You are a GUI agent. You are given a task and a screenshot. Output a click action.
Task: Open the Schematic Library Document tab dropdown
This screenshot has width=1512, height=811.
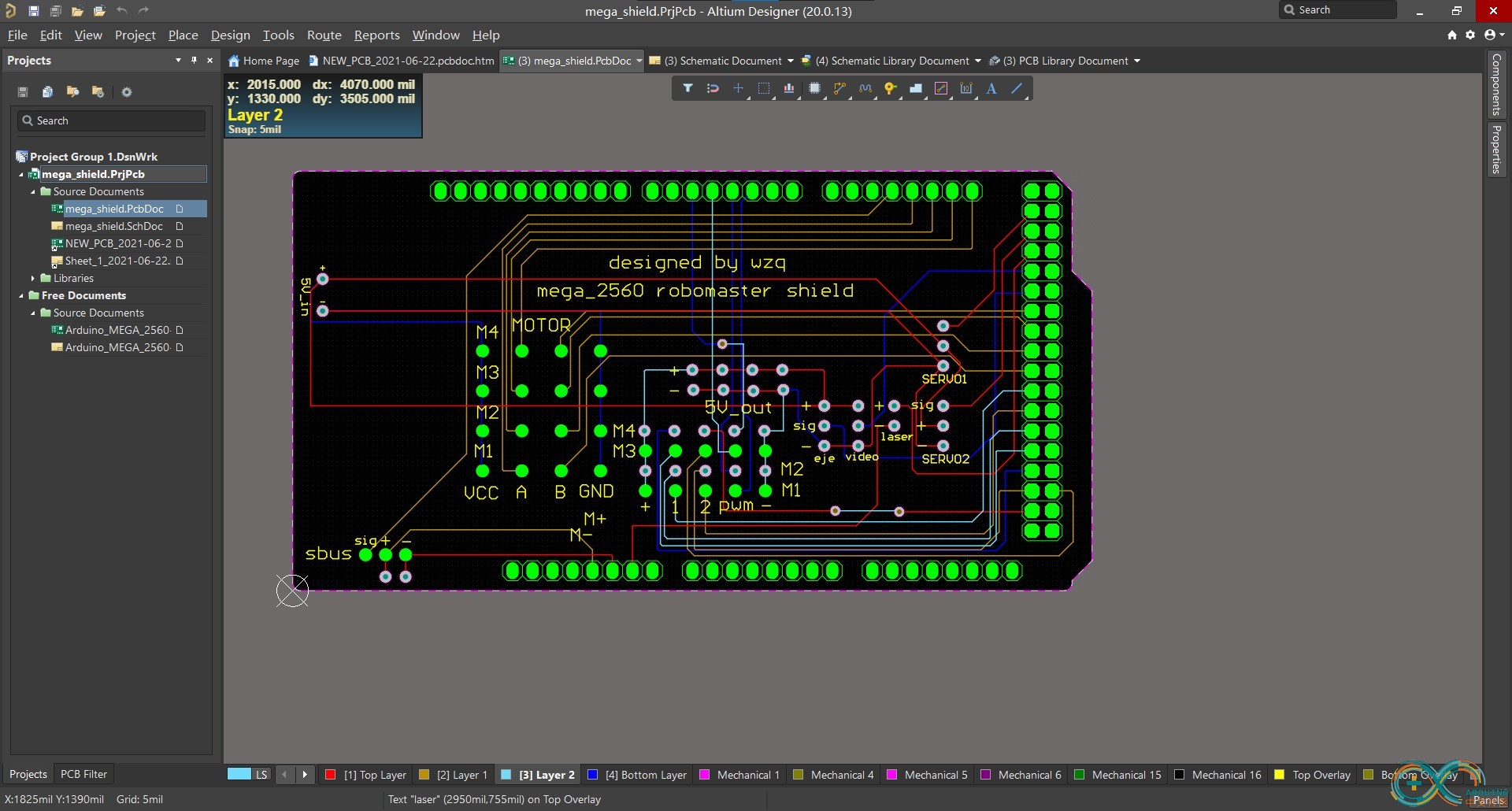coord(977,61)
